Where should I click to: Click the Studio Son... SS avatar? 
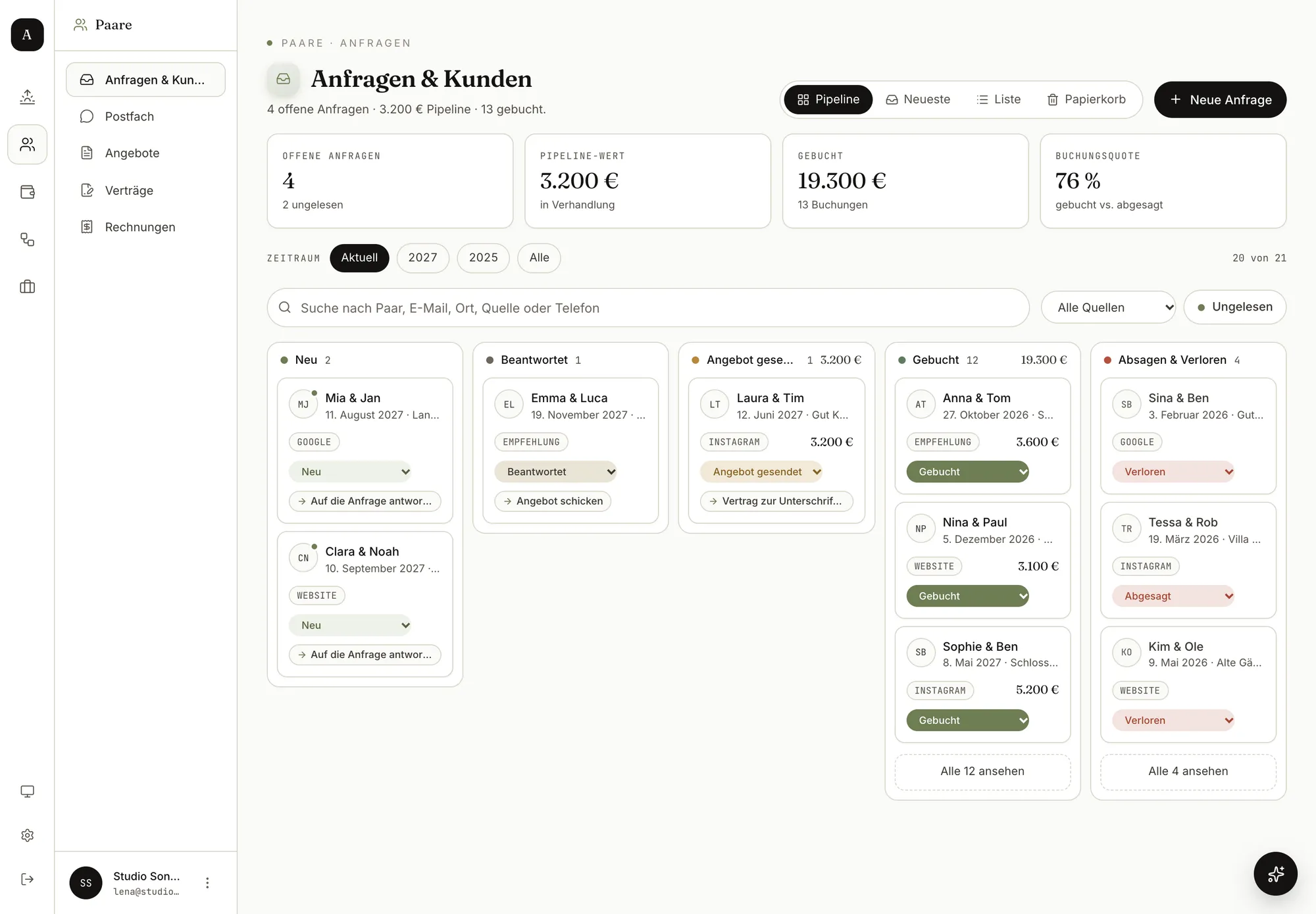click(86, 883)
